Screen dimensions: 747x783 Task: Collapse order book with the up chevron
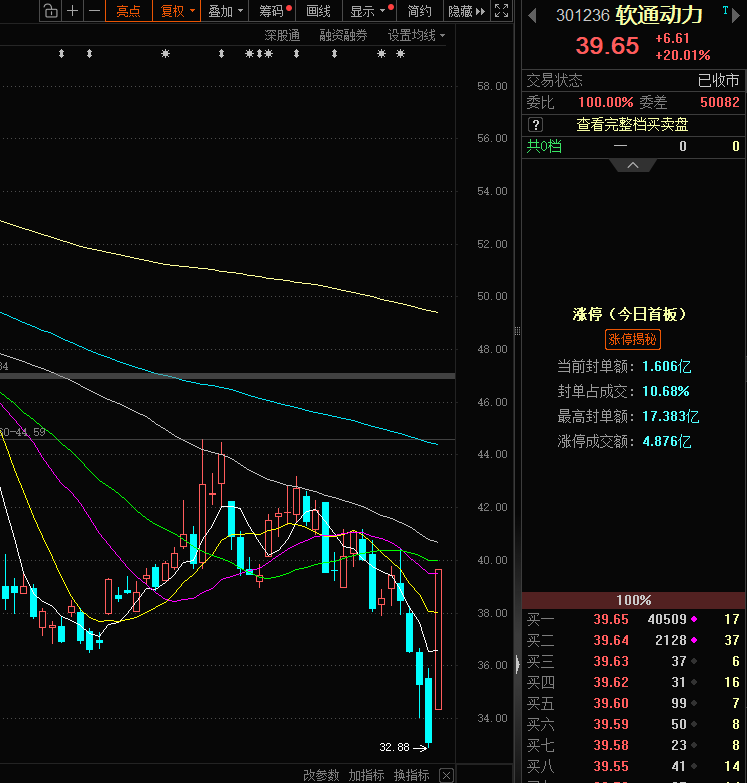633,165
